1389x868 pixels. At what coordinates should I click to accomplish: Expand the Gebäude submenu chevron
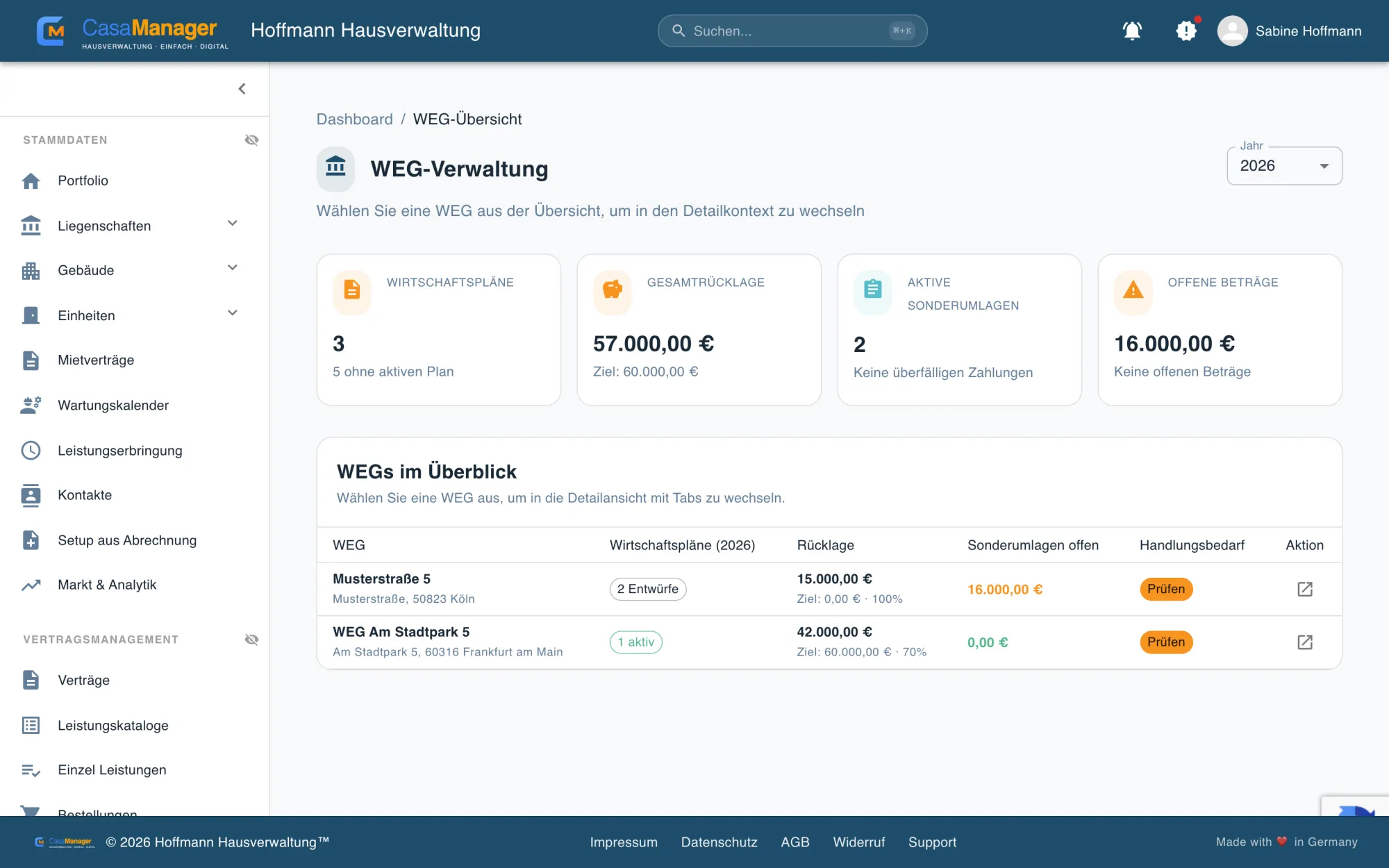[x=233, y=267]
